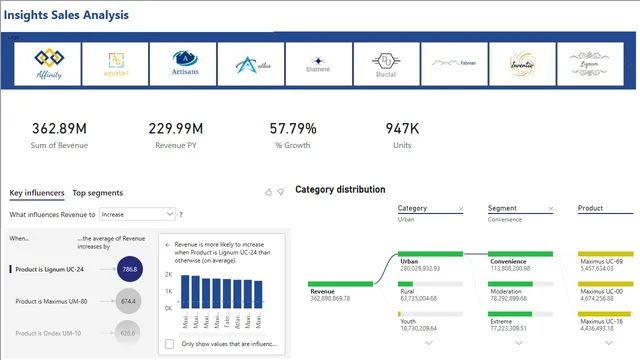The height and width of the screenshot is (360, 640).
Task: Click the 229.99M Revenue PY card
Action: click(176, 135)
